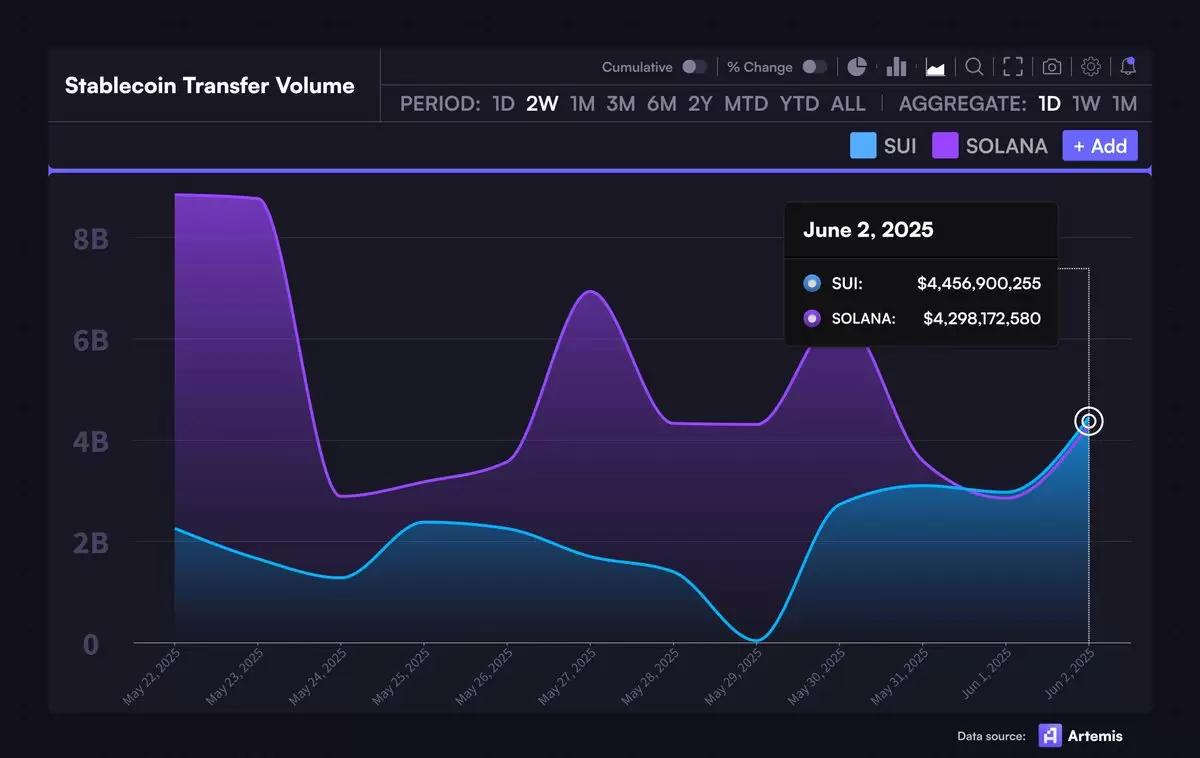Click the May 29, 2025 axis label
The width and height of the screenshot is (1200, 758).
point(733,678)
